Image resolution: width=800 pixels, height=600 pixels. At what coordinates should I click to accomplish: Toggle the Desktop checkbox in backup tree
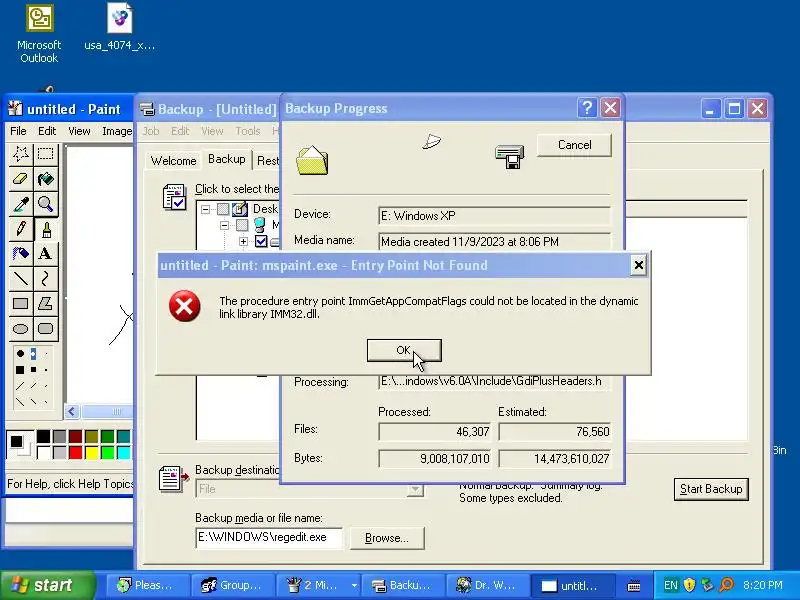pyautogui.click(x=223, y=209)
